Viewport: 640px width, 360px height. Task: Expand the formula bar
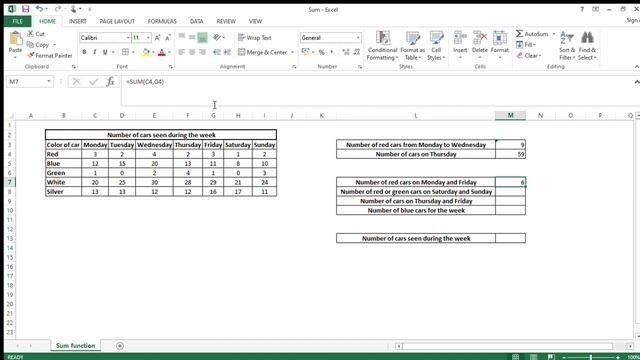point(636,82)
